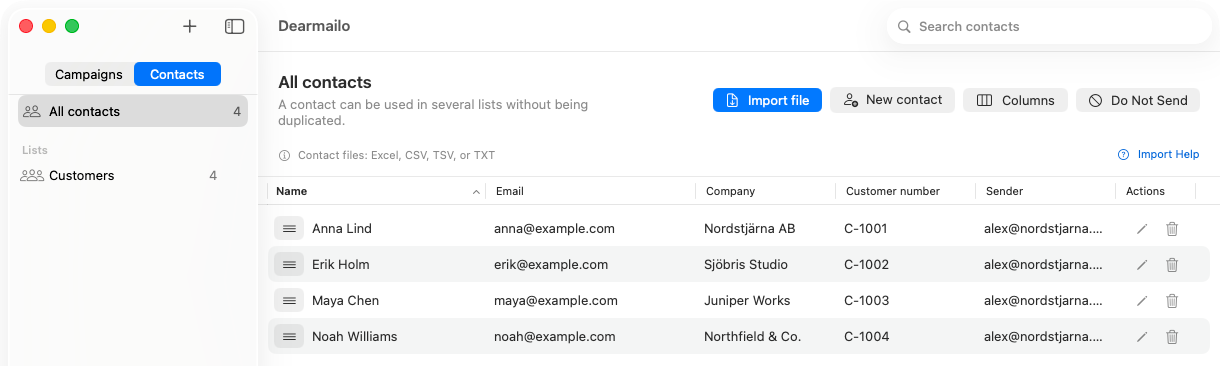Click the All contacts heading
The image size is (1220, 366).
325,82
